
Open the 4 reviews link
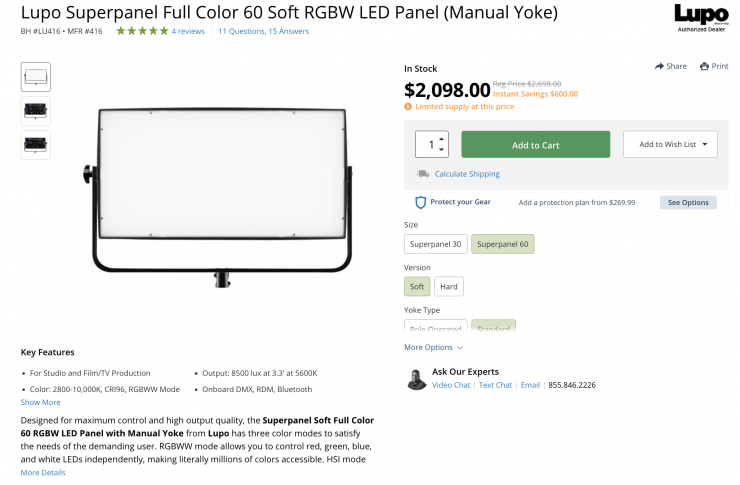pyautogui.click(x=188, y=31)
